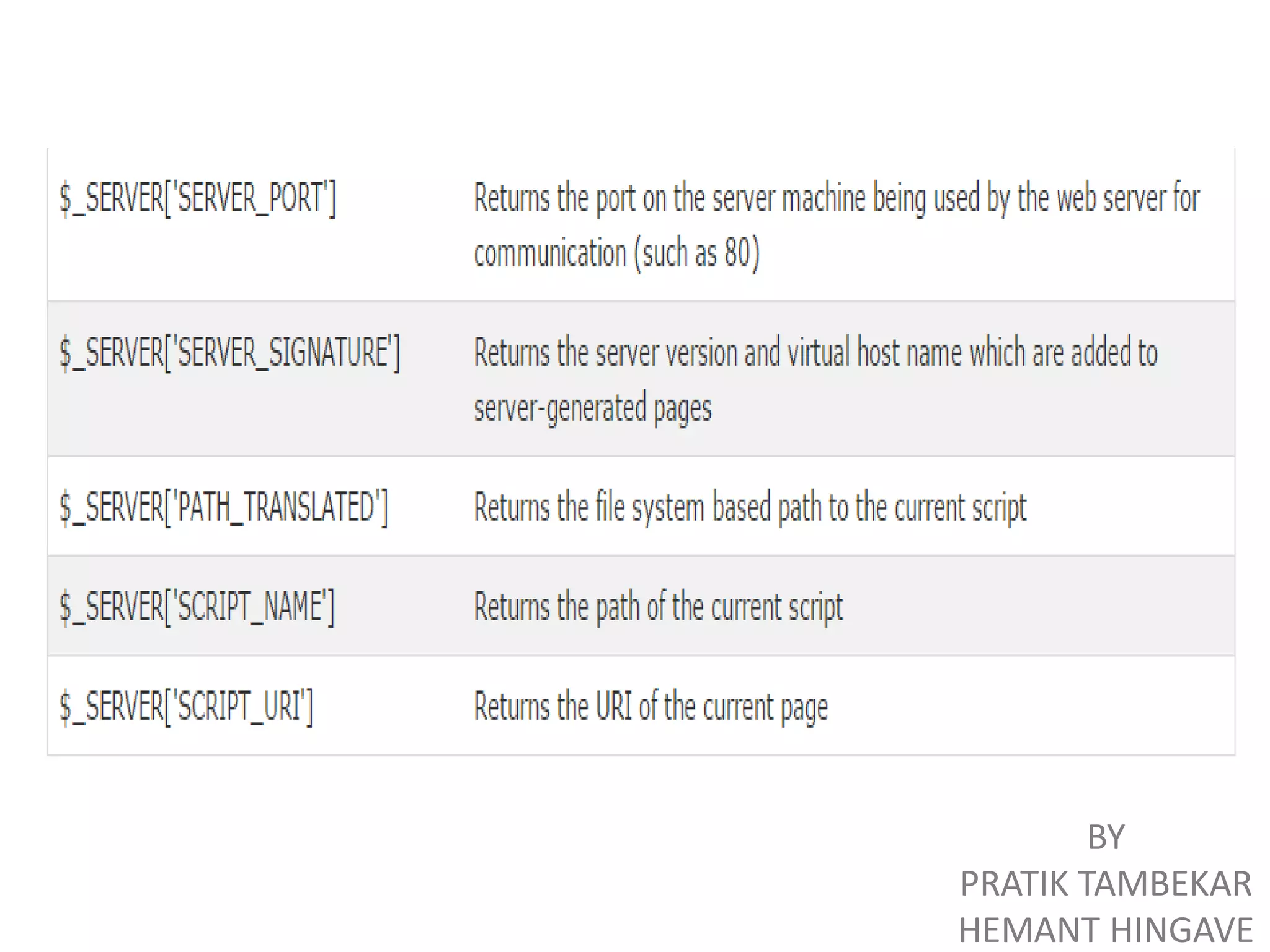
Task: Select 'Returns the URI of the current page'
Action: click(x=651, y=707)
